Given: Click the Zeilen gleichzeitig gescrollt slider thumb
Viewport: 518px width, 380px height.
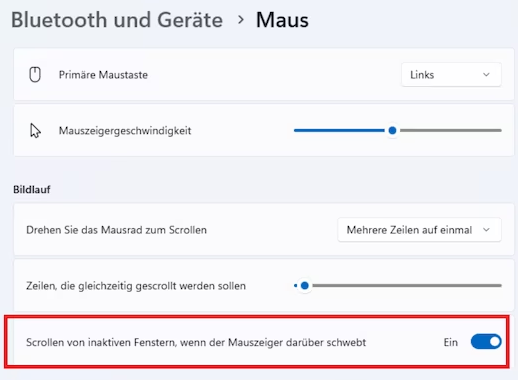Looking at the screenshot, I should 305,286.
